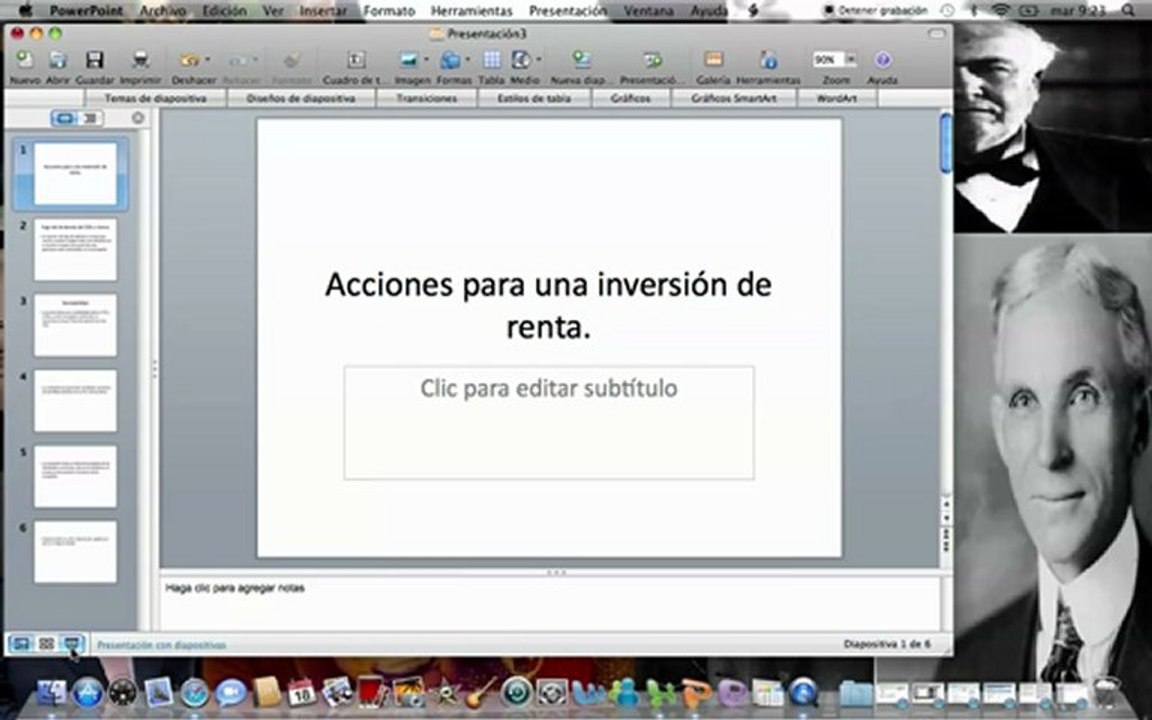Expand the Medio dropdown arrow
Viewport: 1152px width, 720px height.
539,60
